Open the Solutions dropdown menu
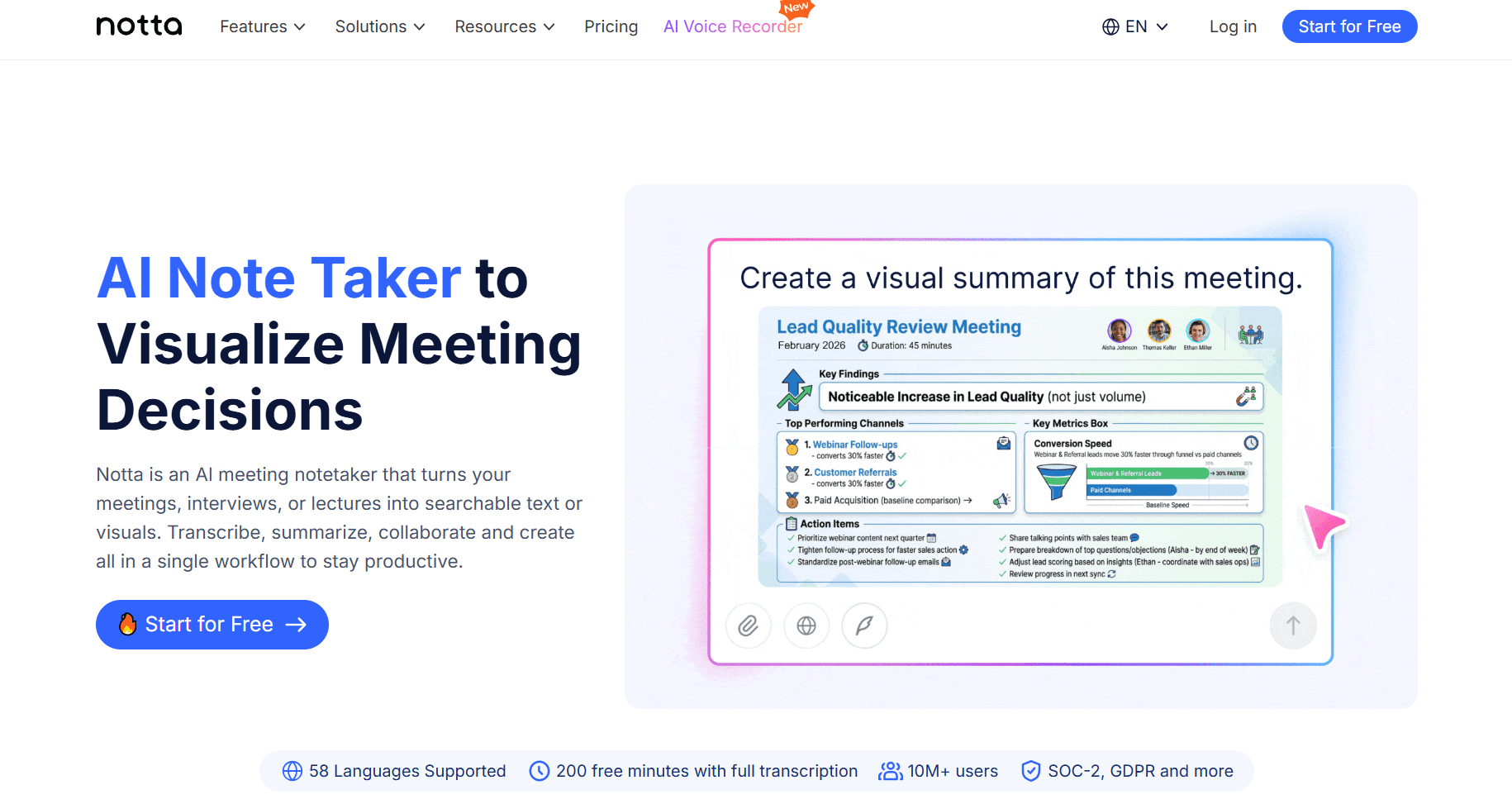The width and height of the screenshot is (1512, 804). 380,26
